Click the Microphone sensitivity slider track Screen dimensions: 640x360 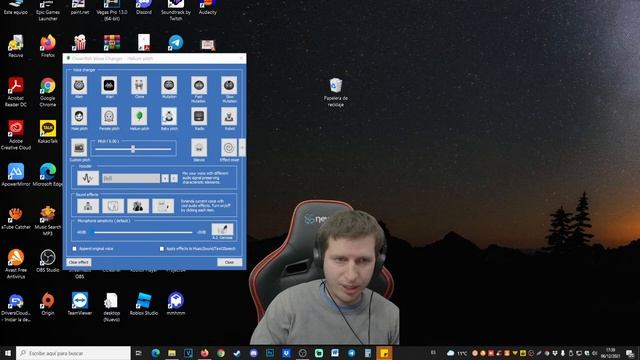[143, 232]
